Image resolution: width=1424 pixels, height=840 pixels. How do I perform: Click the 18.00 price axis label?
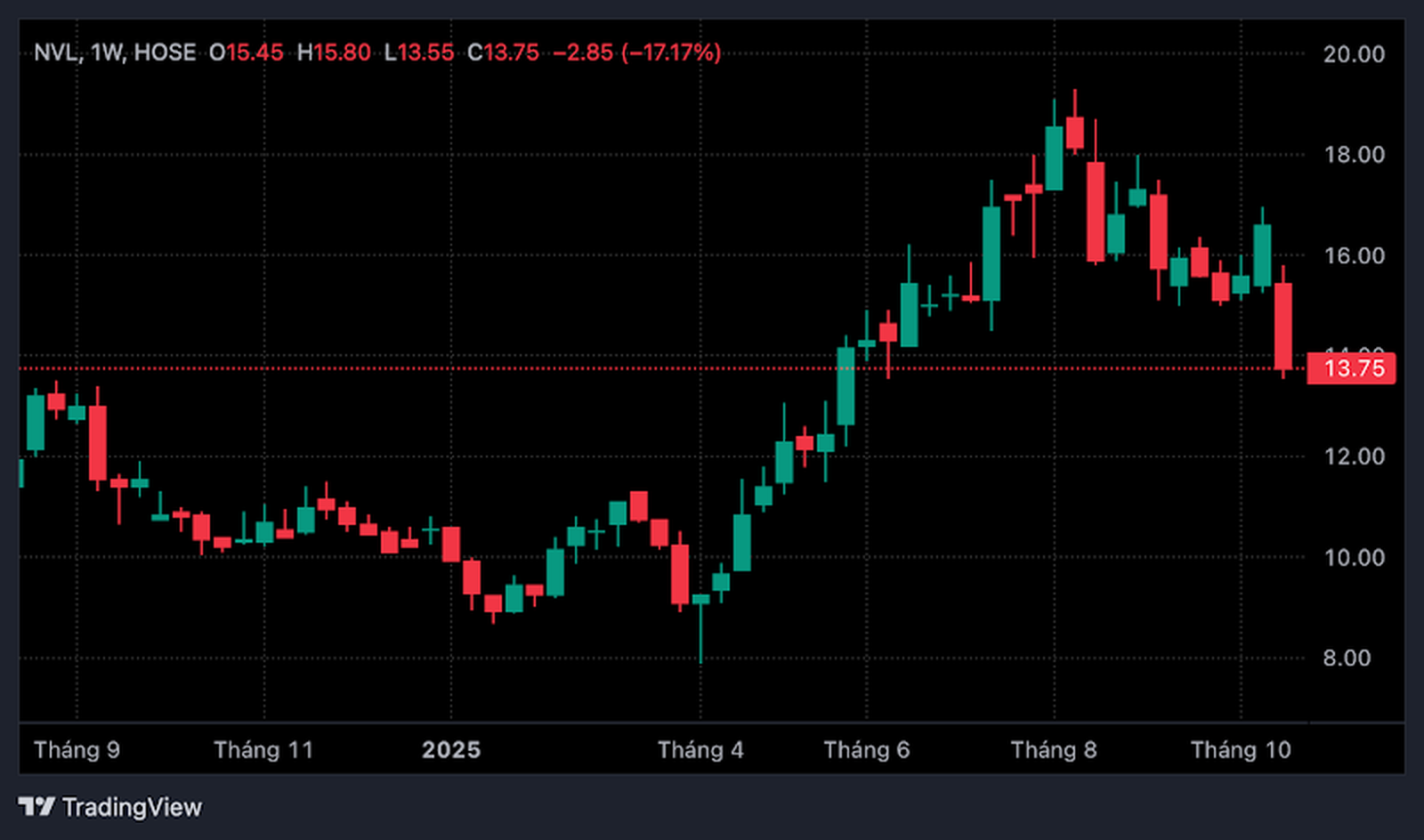[x=1354, y=155]
